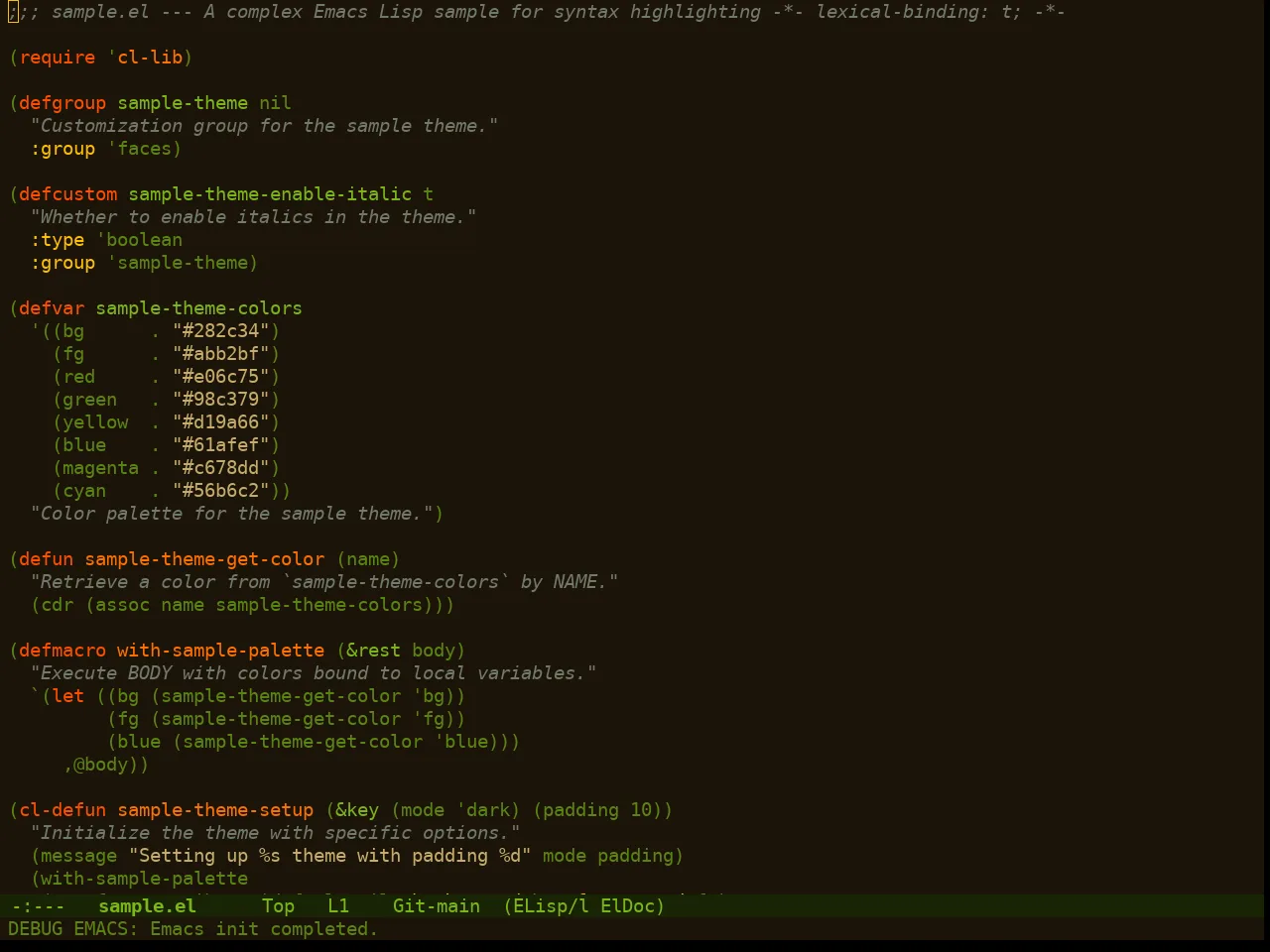Click the cl-defun keyword
Screen dimensions: 1270x952
63,810
